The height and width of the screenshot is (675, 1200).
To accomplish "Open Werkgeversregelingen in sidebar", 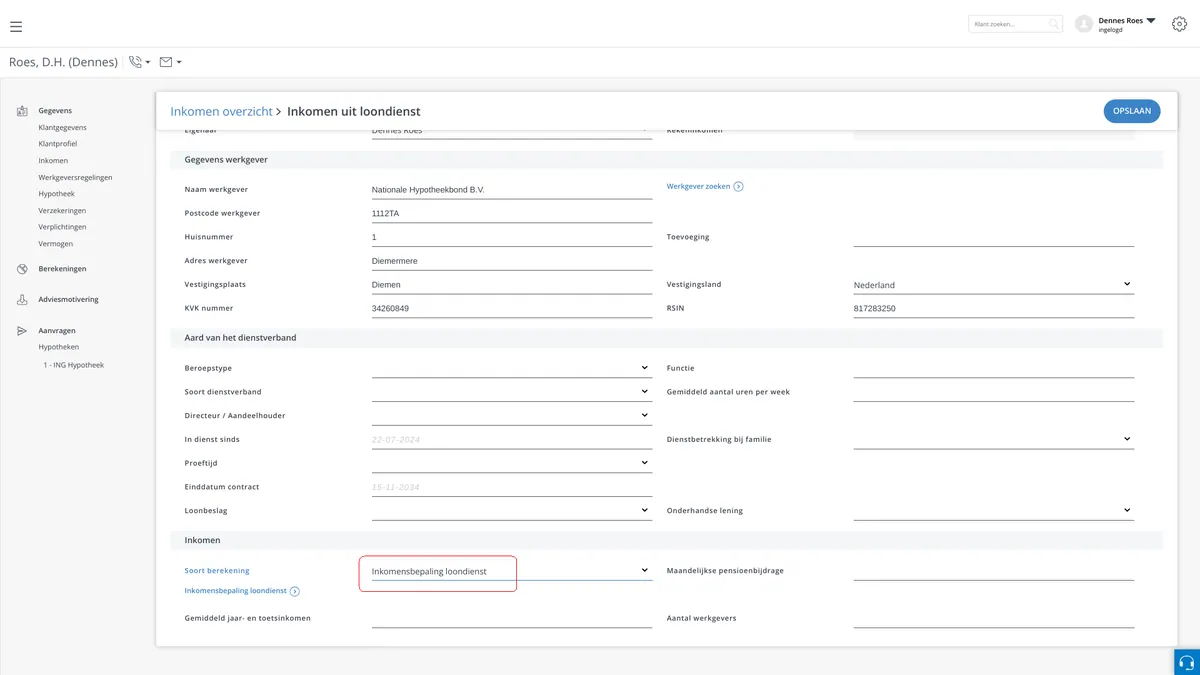I will click(75, 177).
